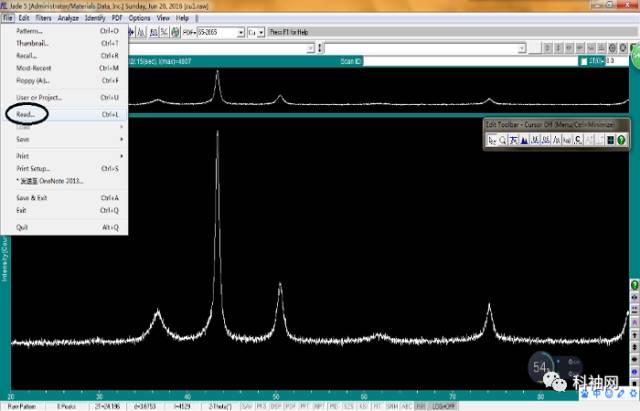Screen dimensions: 640x411
Task: Click the Scan ID input field
Action: pos(470,61)
